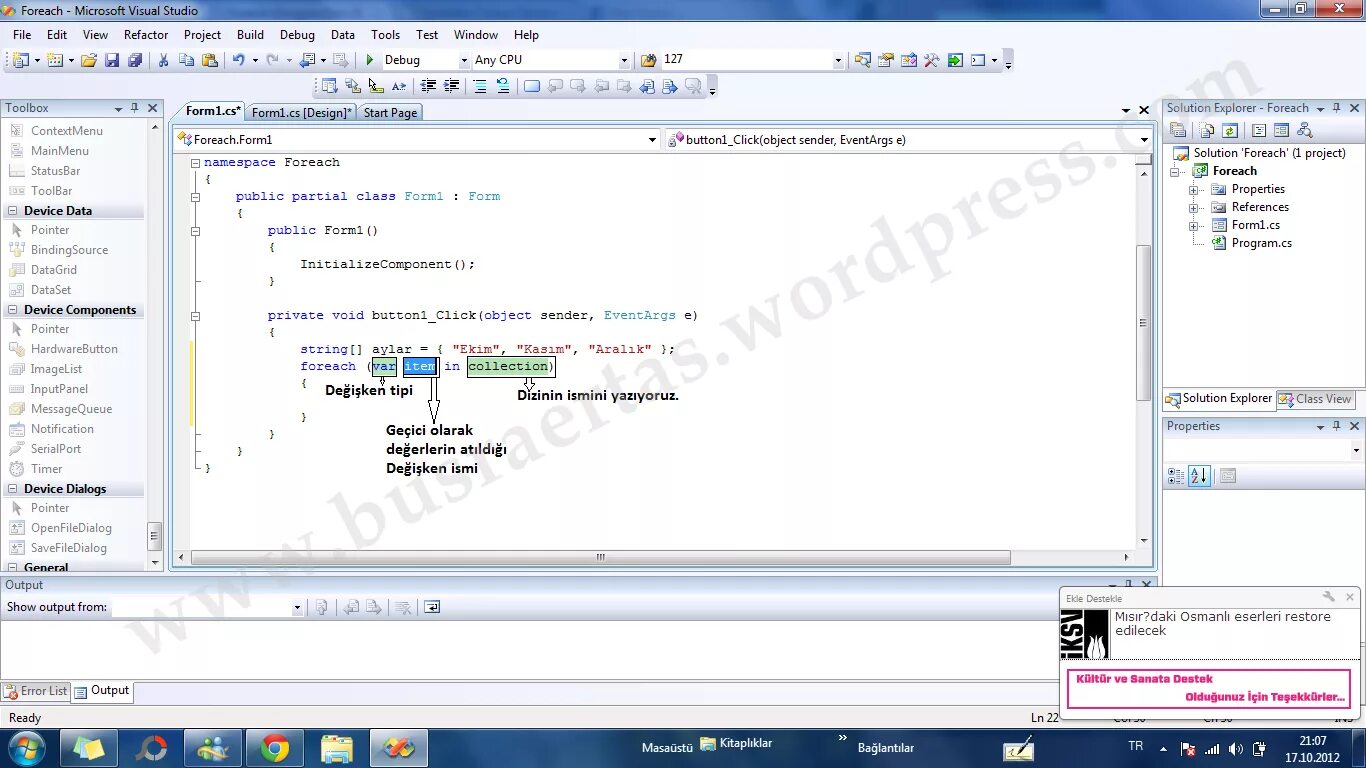Select the Timer toolbox item

(46, 469)
